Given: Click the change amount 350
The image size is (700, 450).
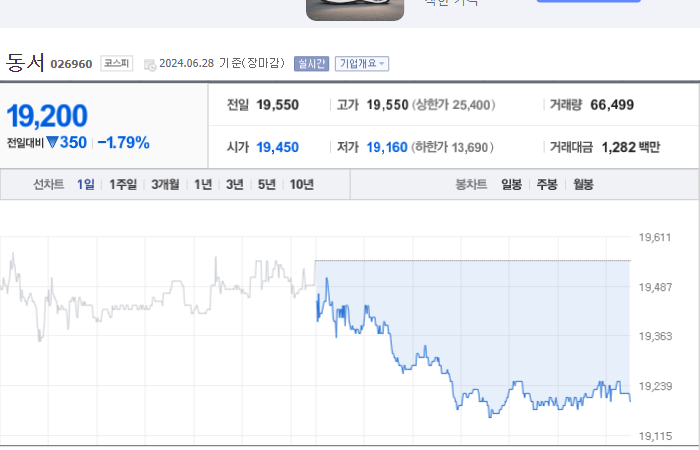Looking at the screenshot, I should (x=73, y=143).
